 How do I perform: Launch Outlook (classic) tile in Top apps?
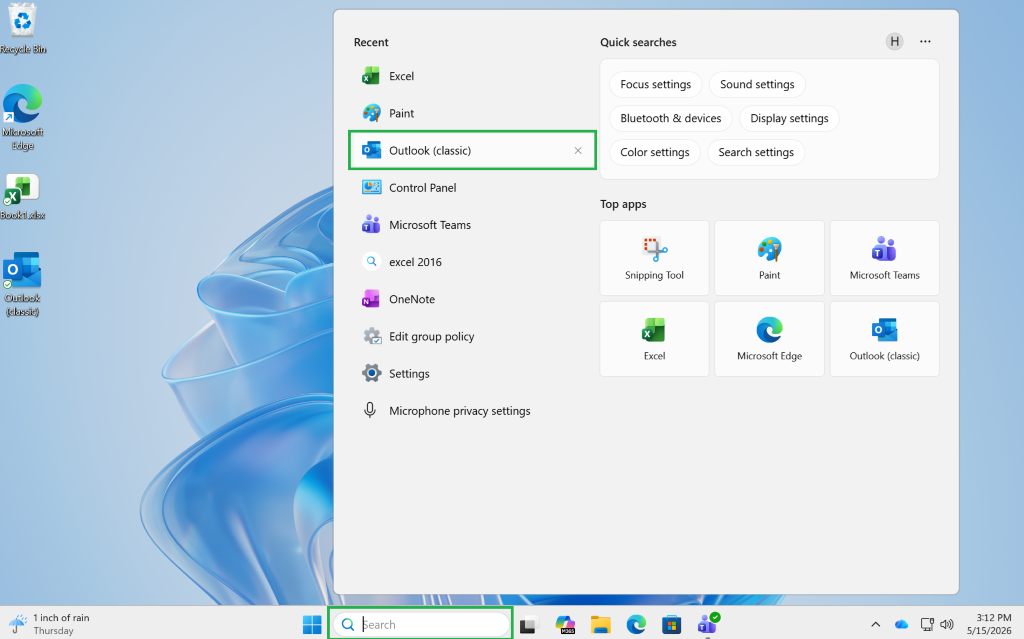pos(884,339)
